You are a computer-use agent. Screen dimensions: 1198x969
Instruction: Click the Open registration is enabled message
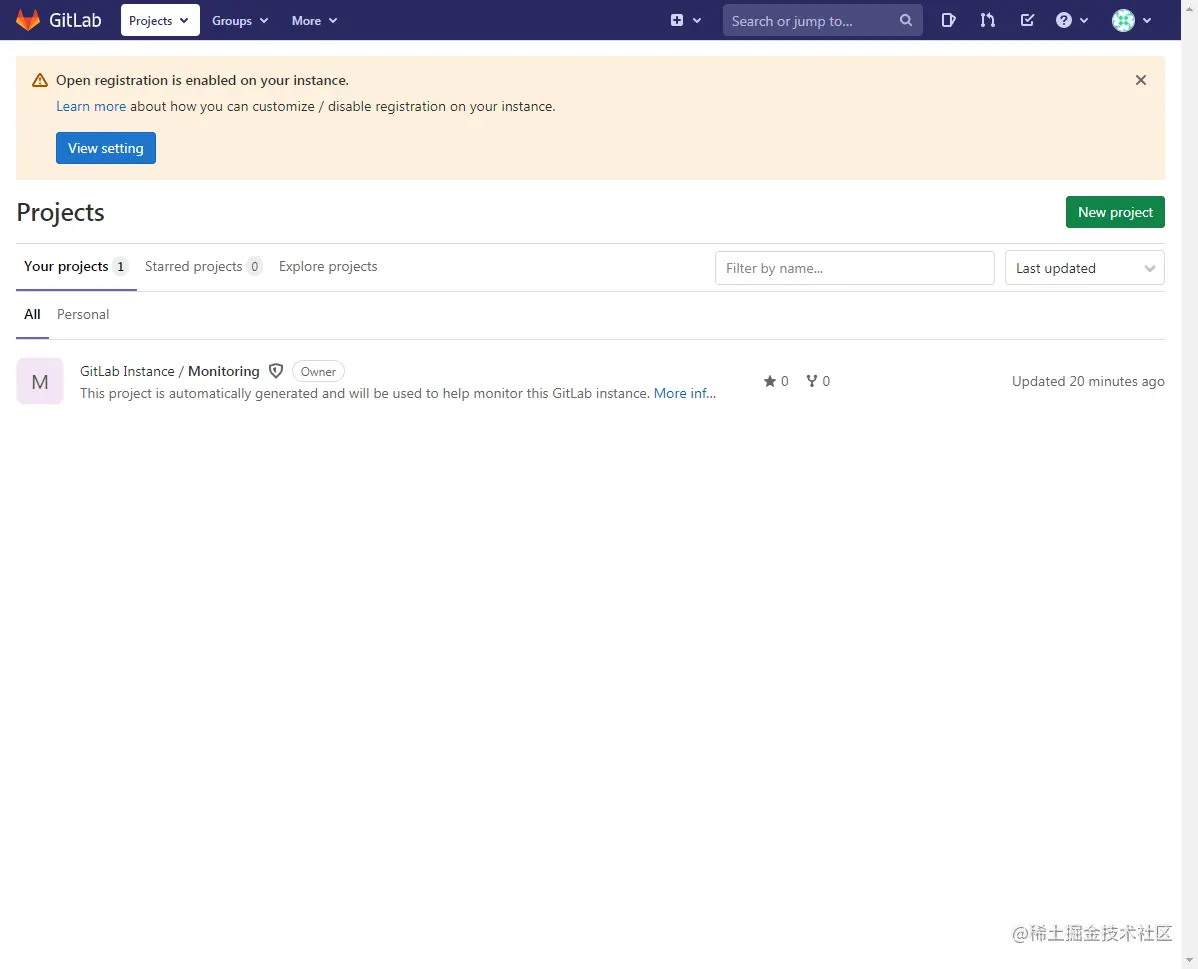point(202,80)
